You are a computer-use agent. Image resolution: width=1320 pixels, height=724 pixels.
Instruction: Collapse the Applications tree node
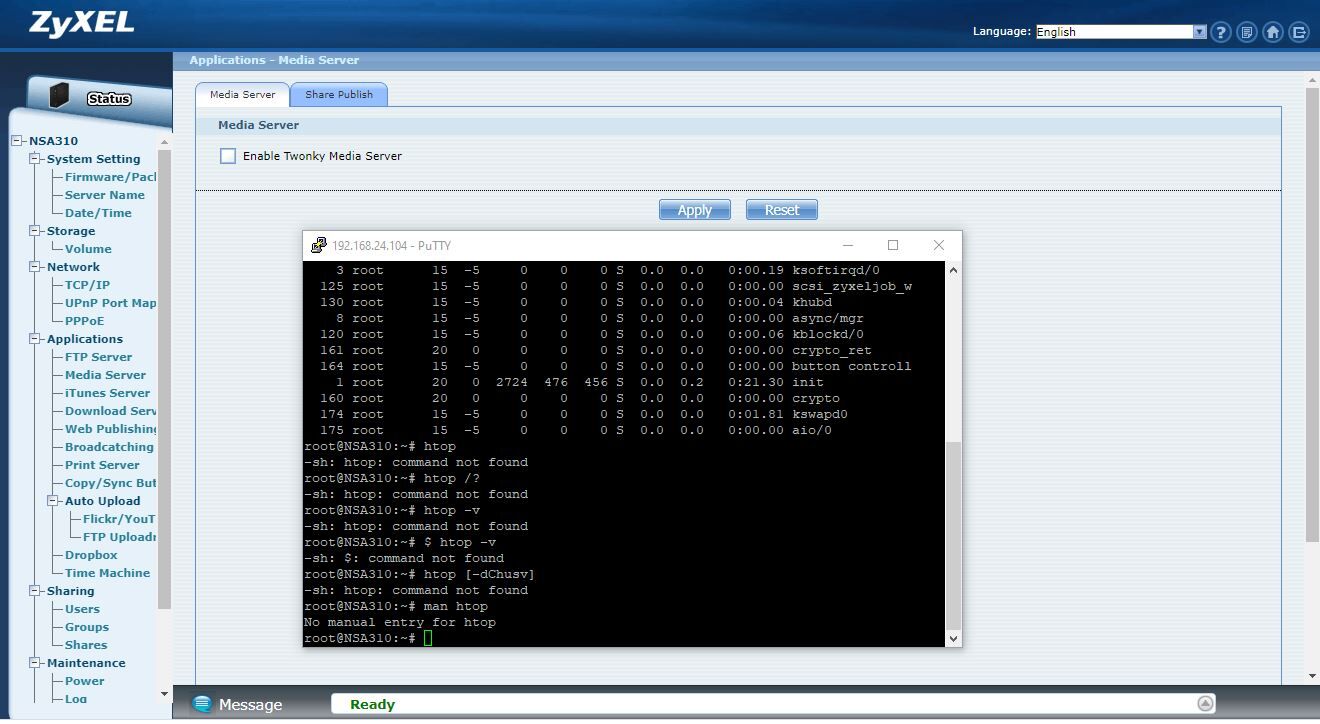(x=36, y=339)
